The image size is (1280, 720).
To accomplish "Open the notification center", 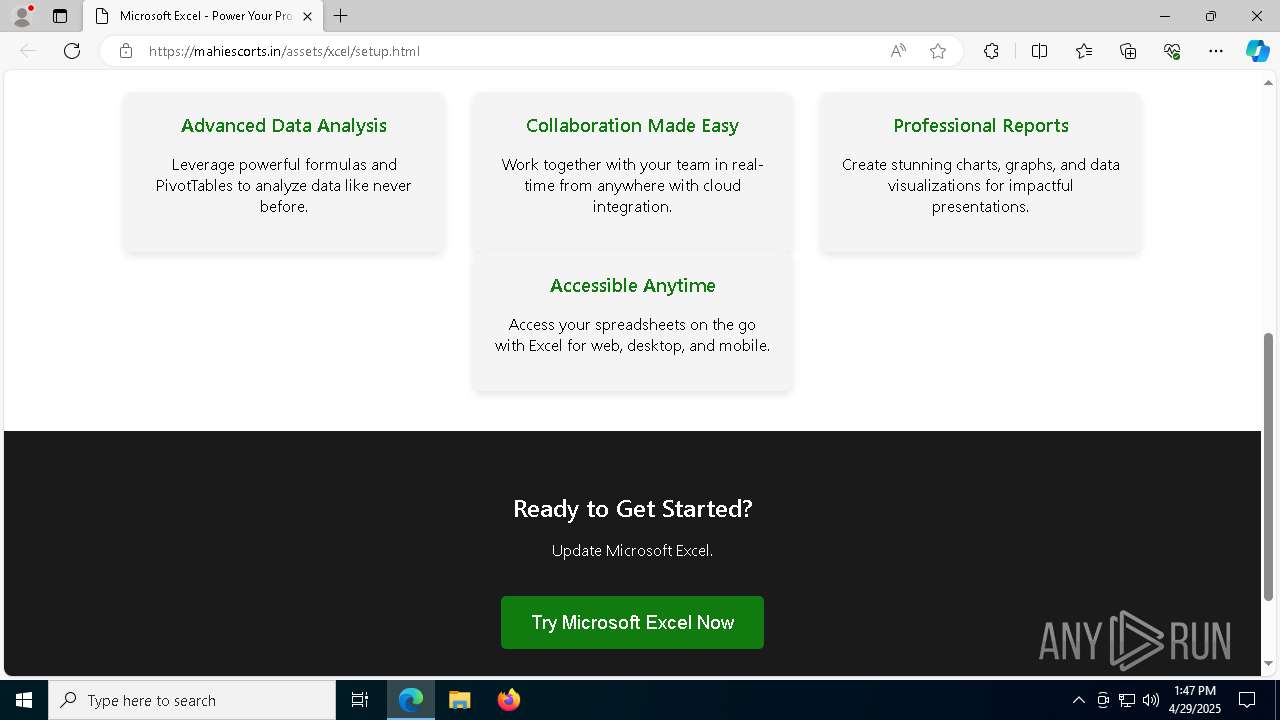I will pyautogui.click(x=1247, y=700).
